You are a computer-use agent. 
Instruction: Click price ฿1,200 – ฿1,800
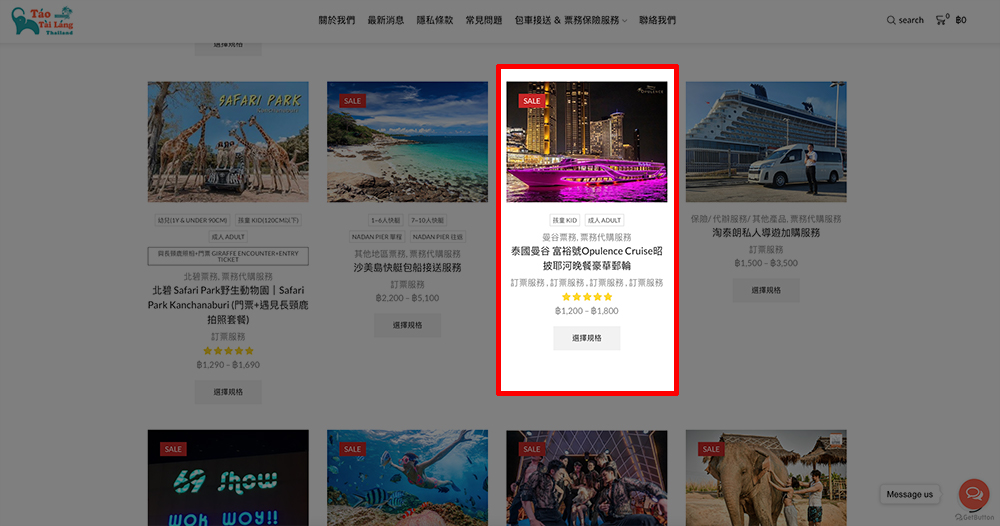tap(587, 311)
